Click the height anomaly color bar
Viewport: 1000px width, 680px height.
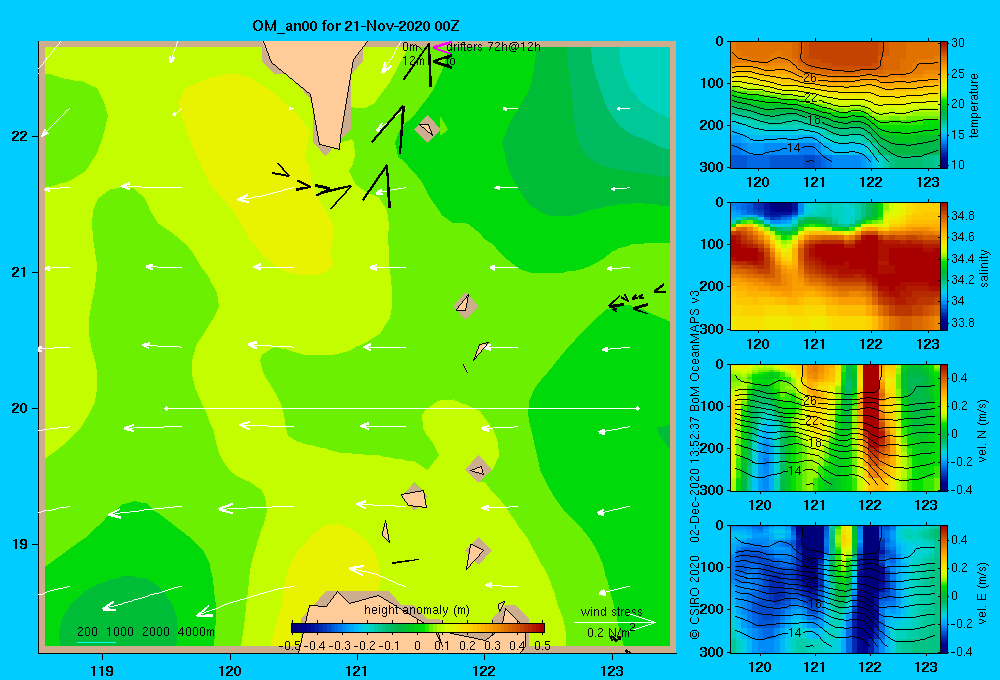tap(418, 628)
